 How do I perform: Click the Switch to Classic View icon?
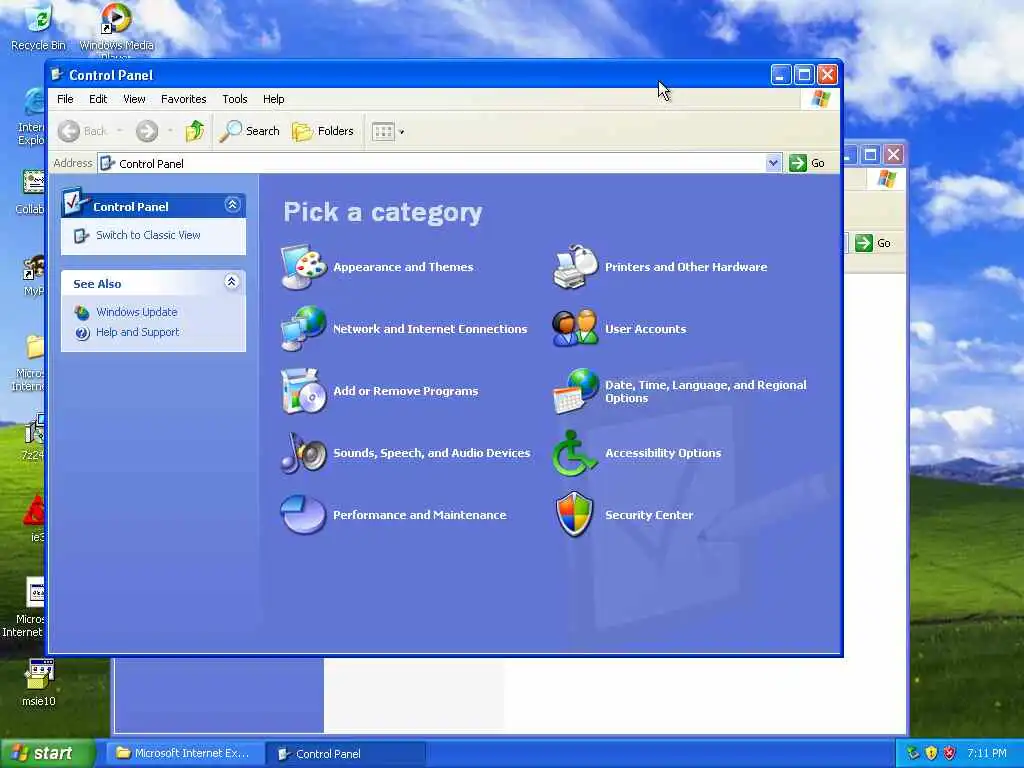click(81, 236)
